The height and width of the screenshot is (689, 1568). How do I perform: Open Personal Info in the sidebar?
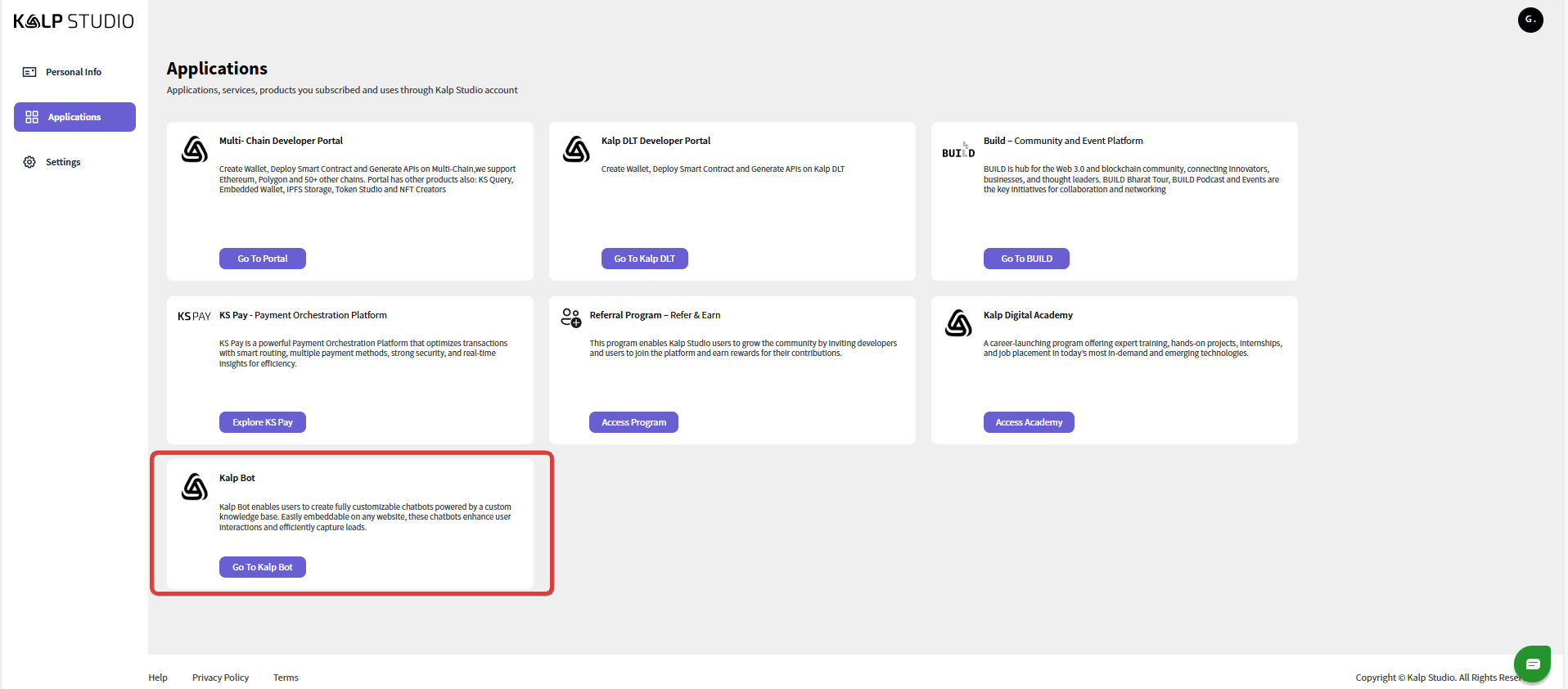coord(74,72)
